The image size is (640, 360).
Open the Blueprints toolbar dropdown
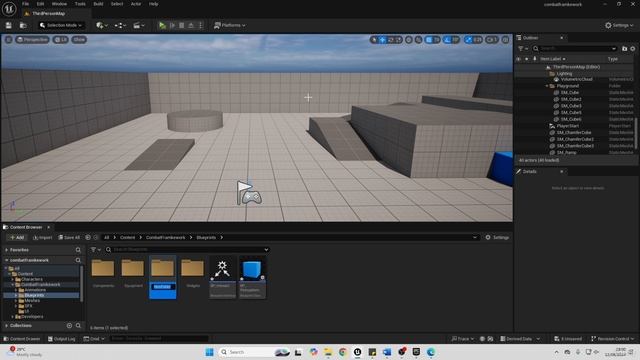[120, 25]
